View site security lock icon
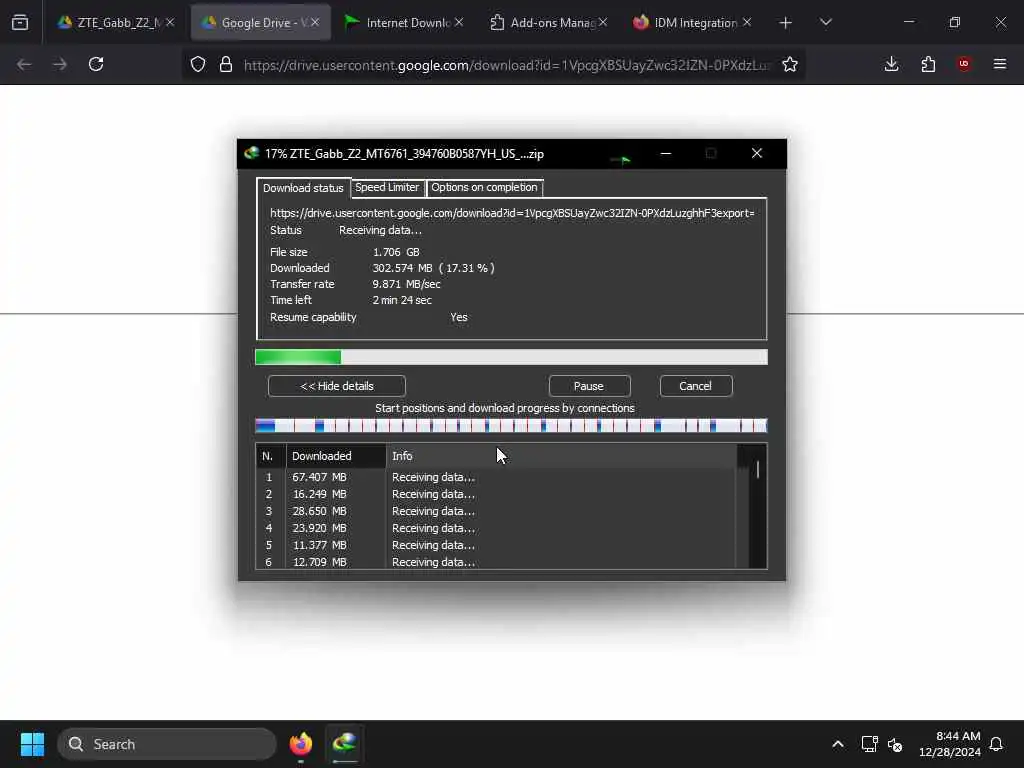 click(226, 65)
